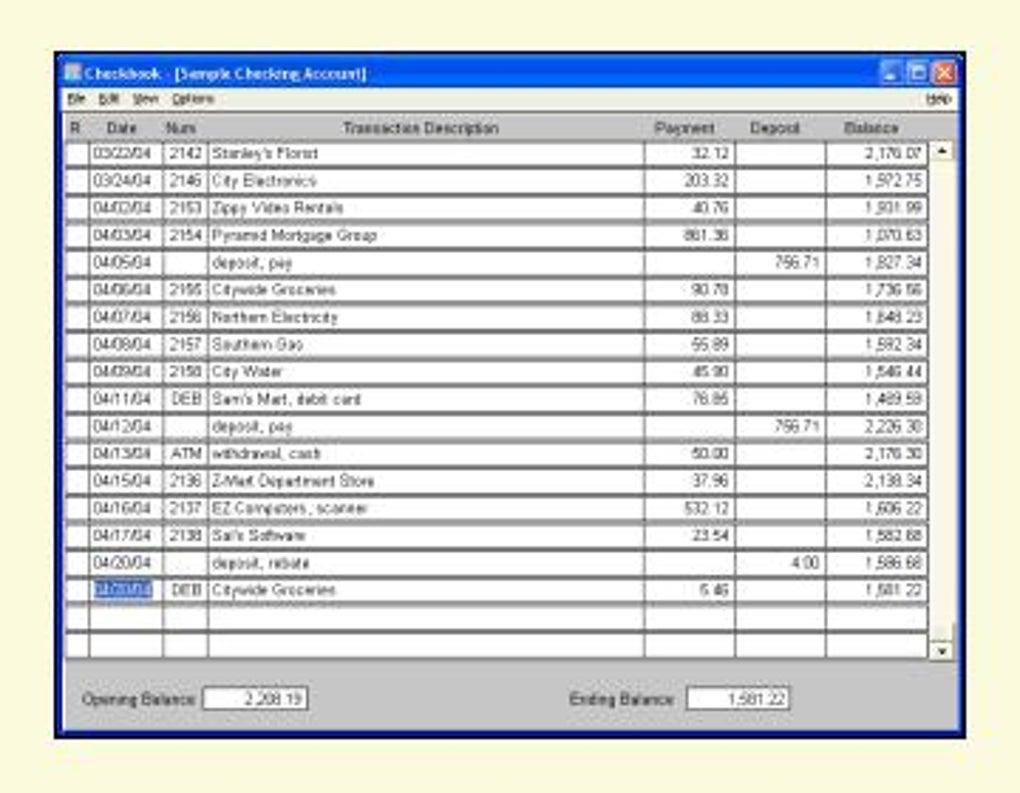Click the Transaction Description column header

pos(420,128)
